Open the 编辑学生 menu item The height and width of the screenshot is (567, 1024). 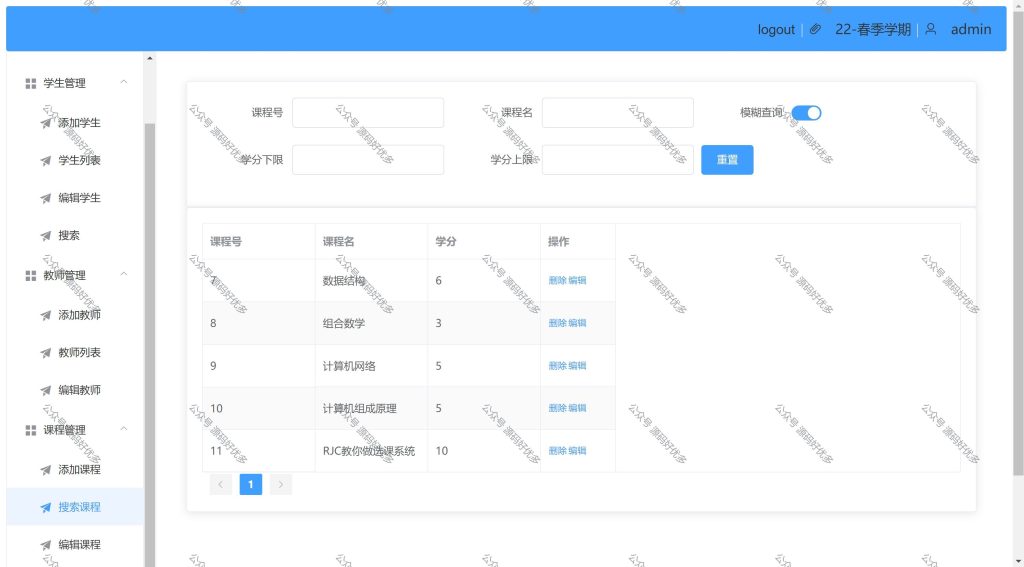tap(75, 198)
